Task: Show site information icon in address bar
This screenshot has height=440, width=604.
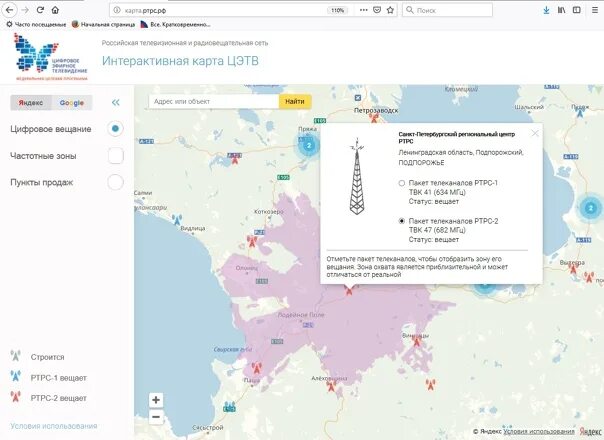Action: pyautogui.click(x=117, y=10)
